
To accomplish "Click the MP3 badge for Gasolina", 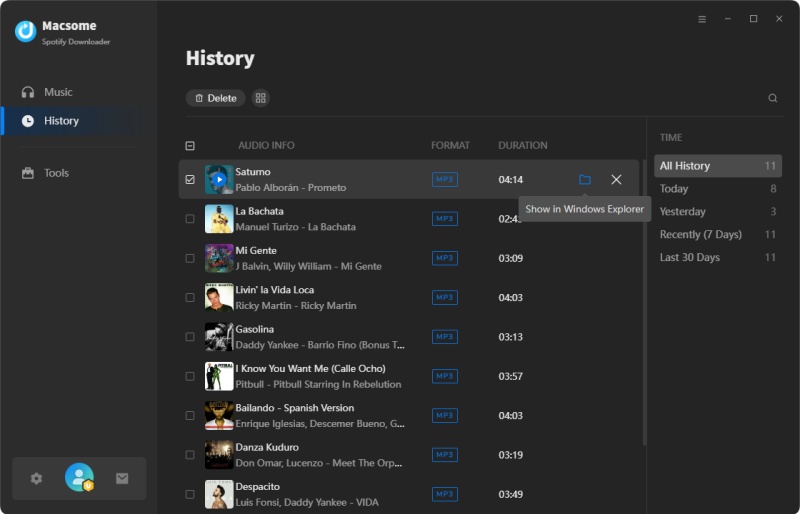I will tap(444, 337).
